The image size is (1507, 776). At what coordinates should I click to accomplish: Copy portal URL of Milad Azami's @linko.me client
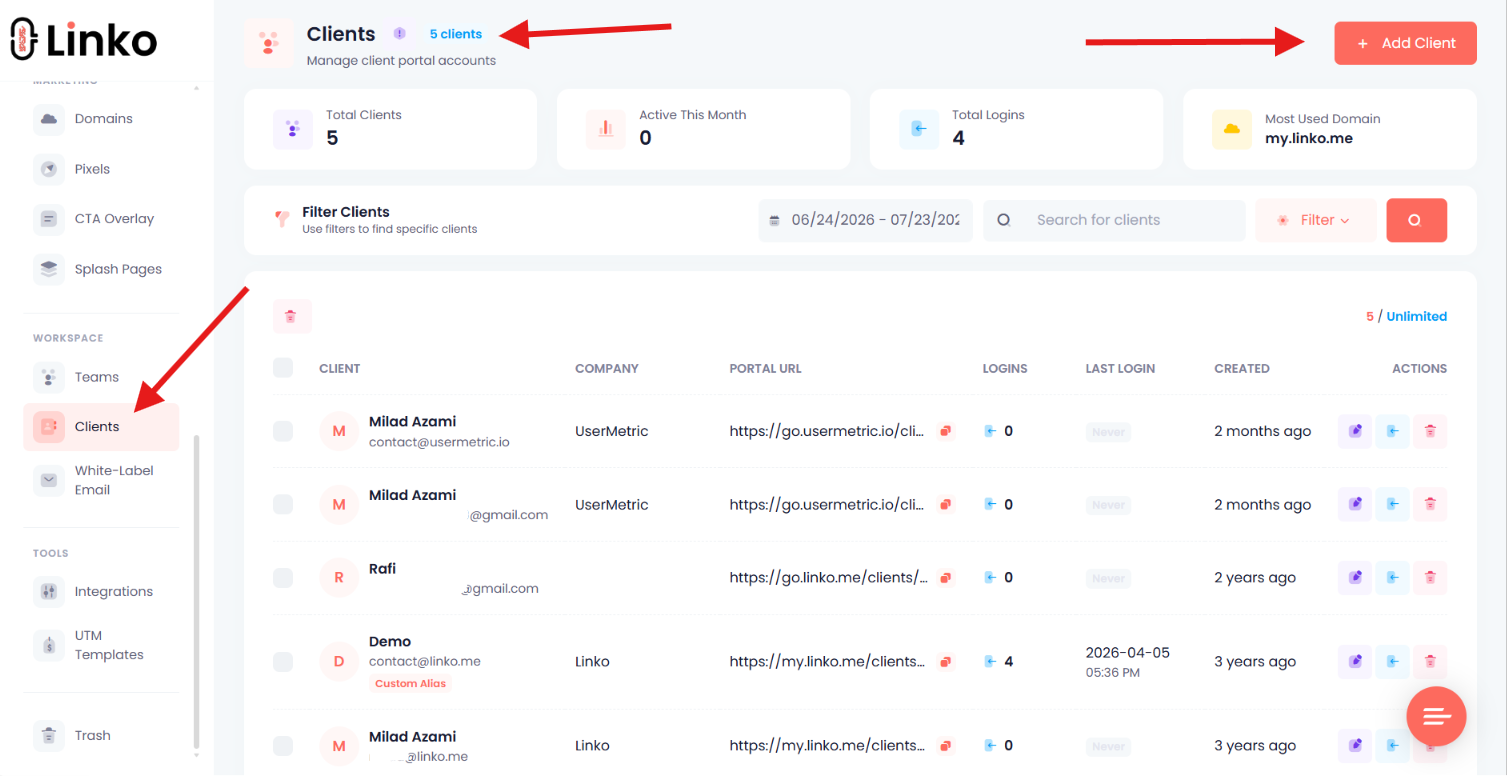(x=944, y=745)
